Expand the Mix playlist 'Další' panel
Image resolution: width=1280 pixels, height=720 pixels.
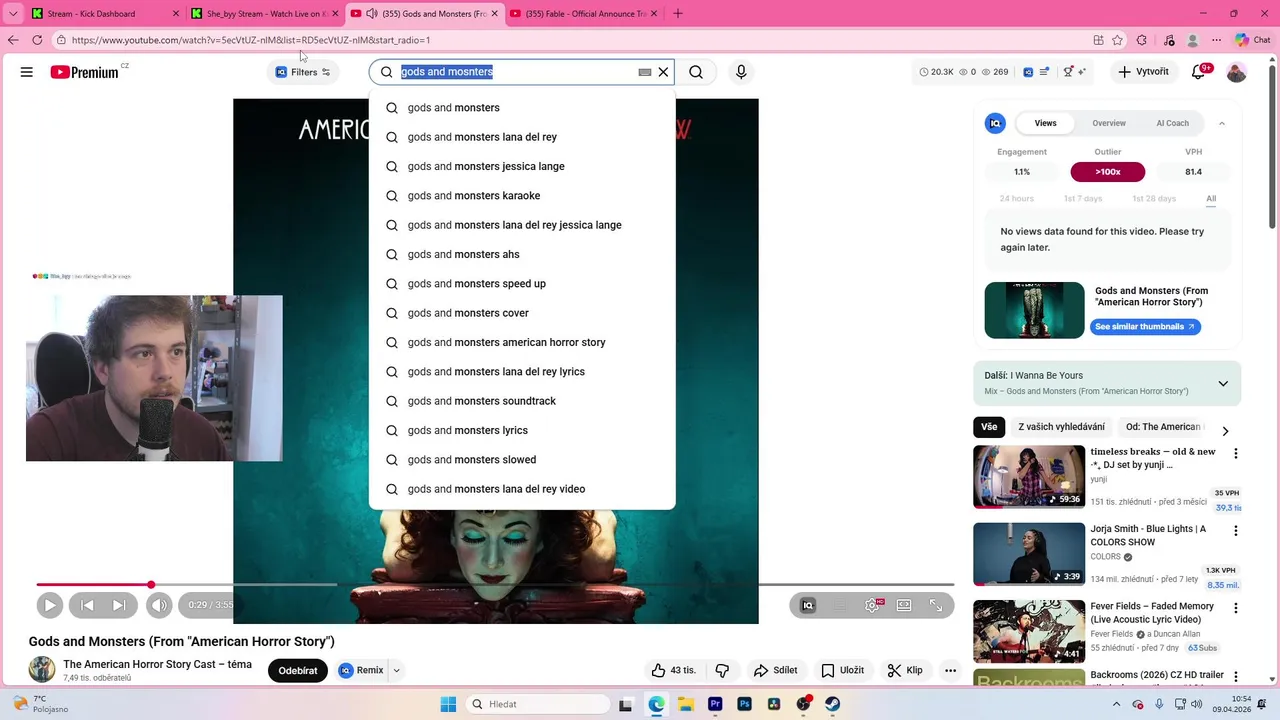click(1223, 384)
